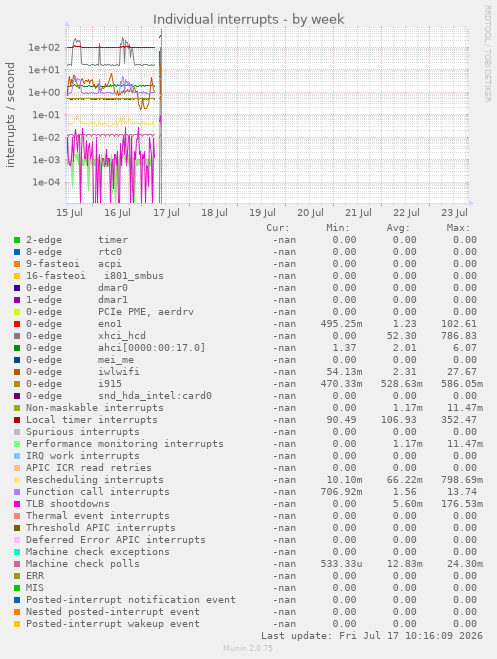This screenshot has width=497, height=659.
Task: Select the 'dmar1' legend label
Action: tap(113, 300)
